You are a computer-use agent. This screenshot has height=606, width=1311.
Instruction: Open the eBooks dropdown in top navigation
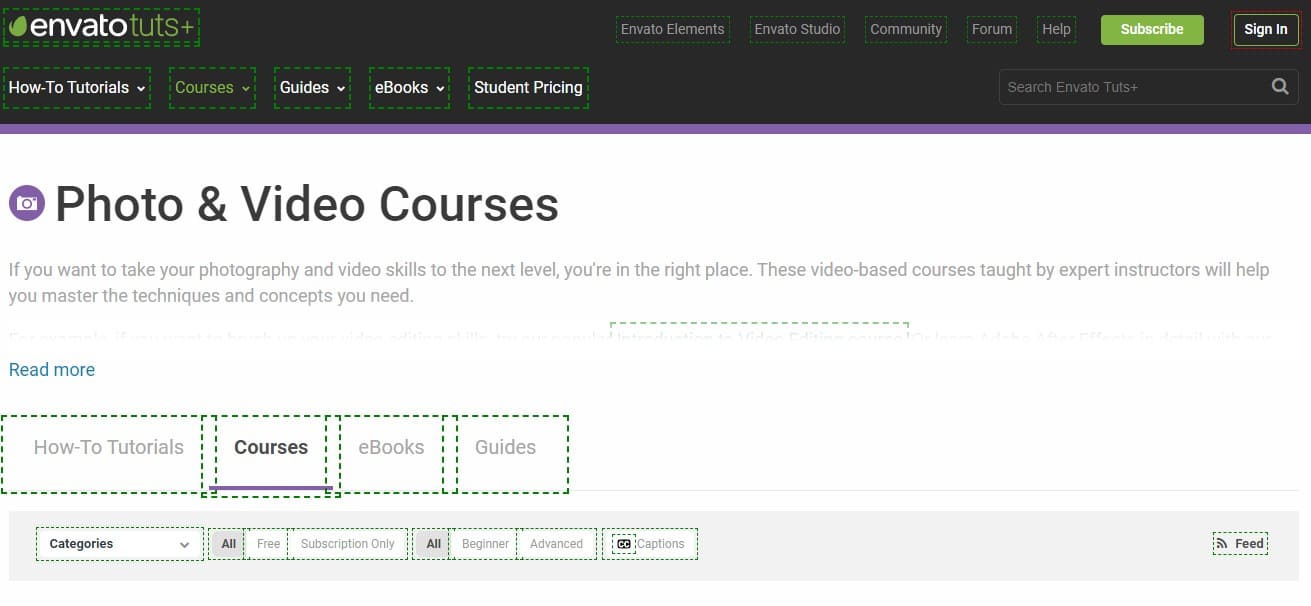(409, 88)
